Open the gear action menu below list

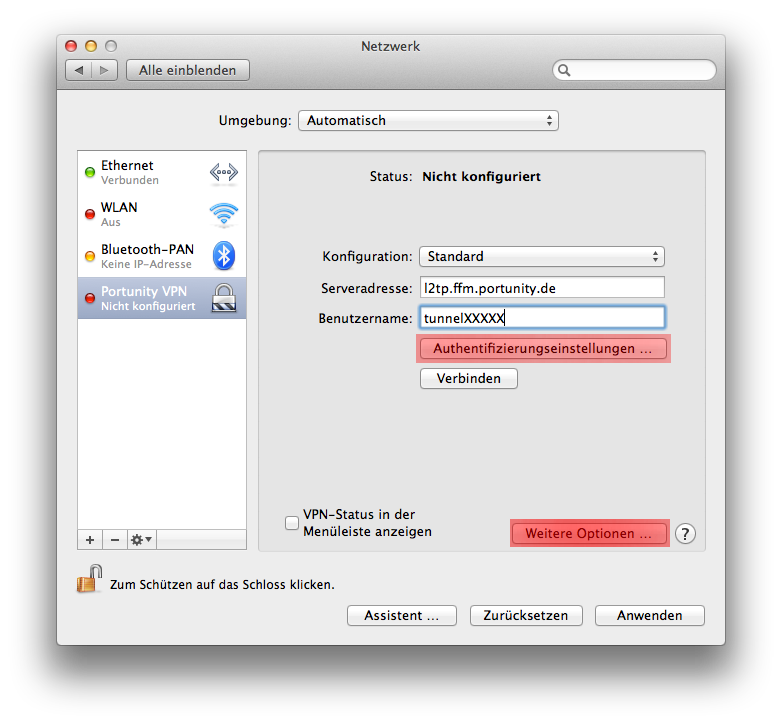pyautogui.click(x=142, y=539)
